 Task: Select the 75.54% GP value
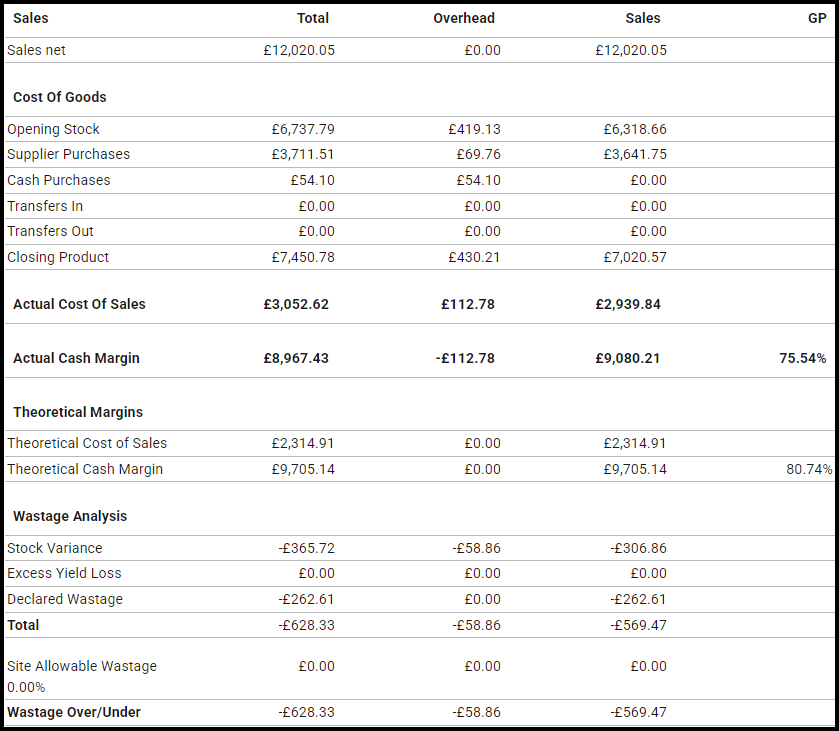[x=802, y=358]
